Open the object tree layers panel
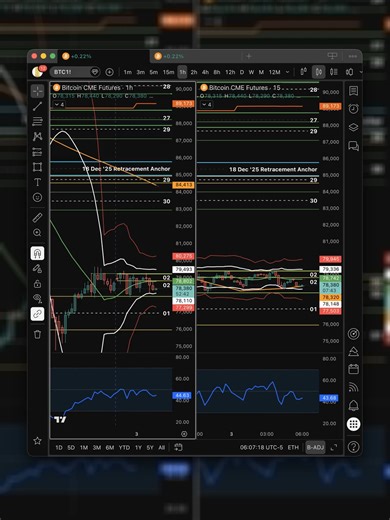390x520 pixels. click(x=353, y=127)
